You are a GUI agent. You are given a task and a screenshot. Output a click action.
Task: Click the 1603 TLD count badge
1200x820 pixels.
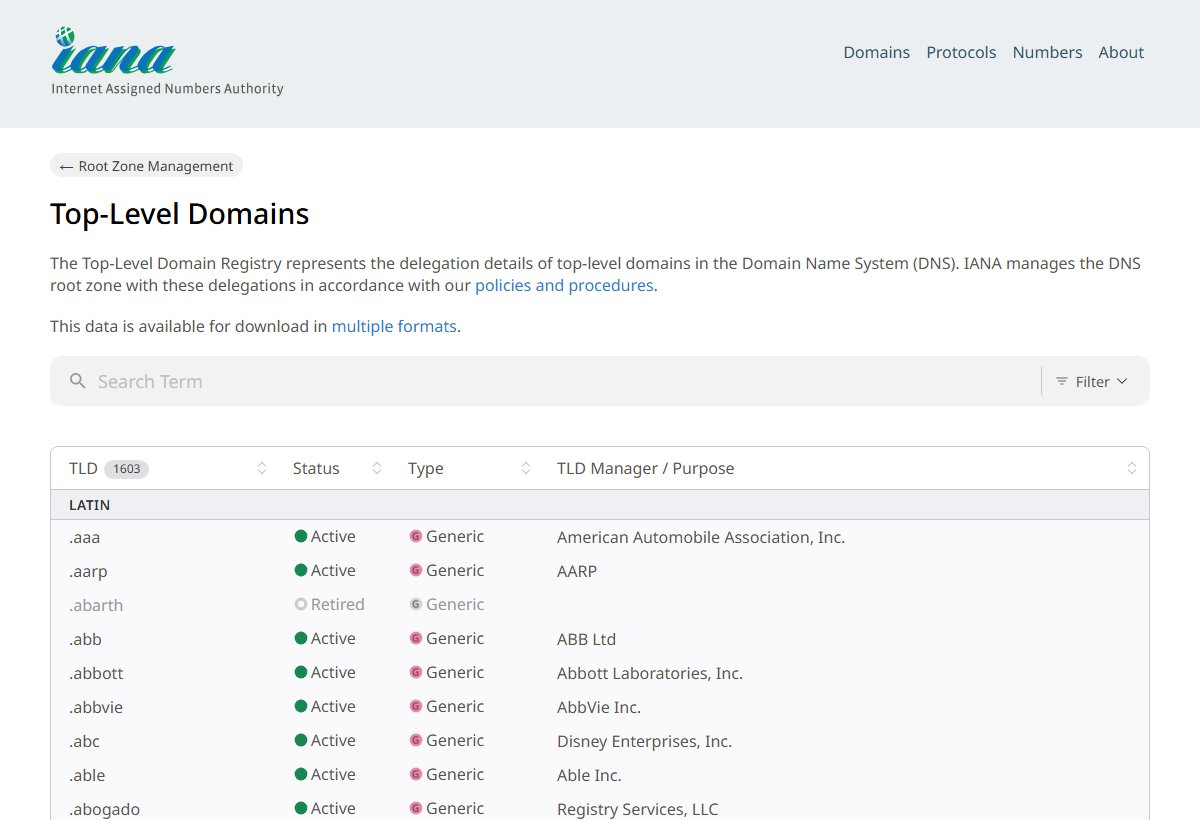(x=126, y=468)
